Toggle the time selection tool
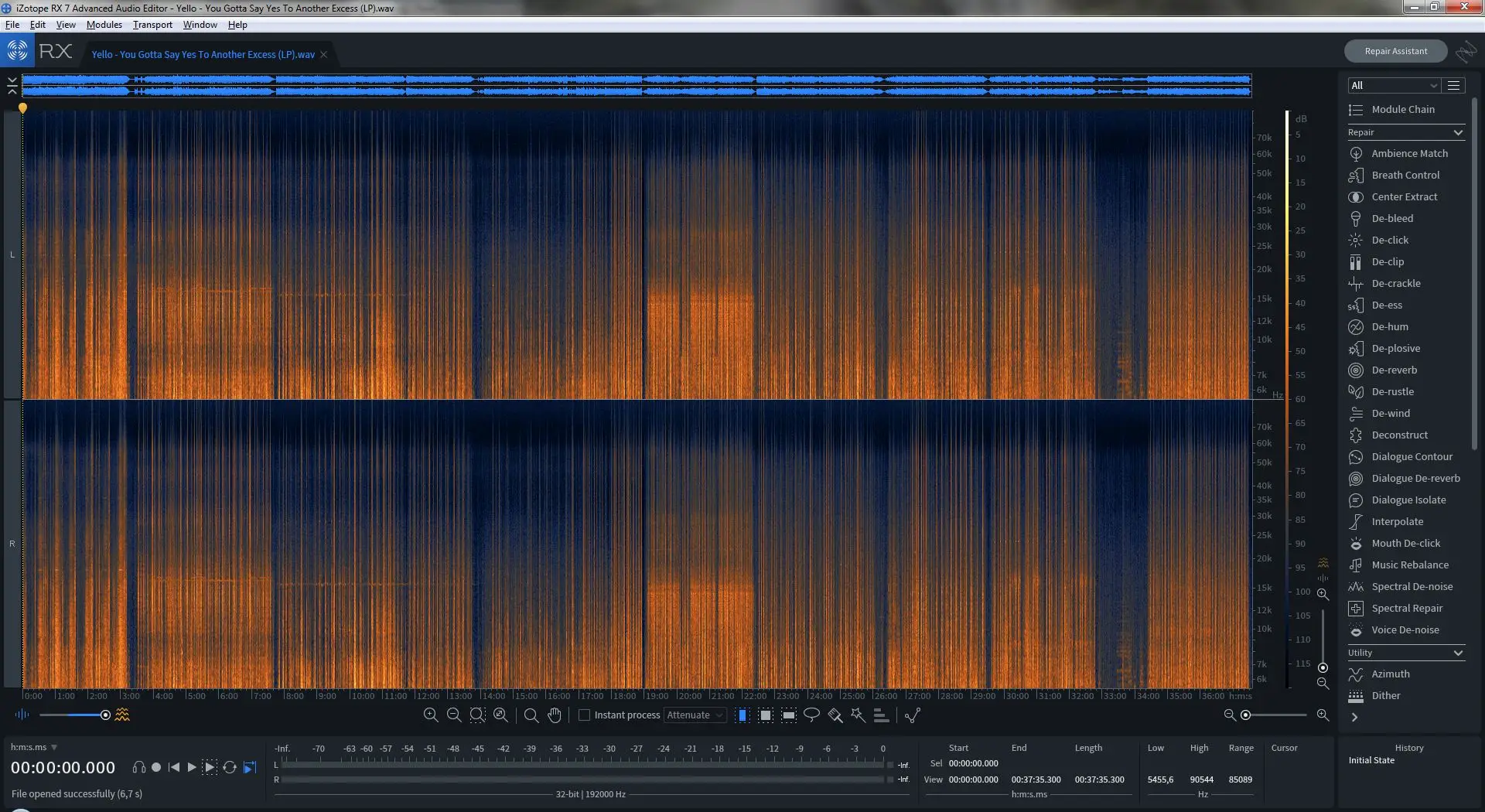1485x812 pixels. tap(742, 715)
